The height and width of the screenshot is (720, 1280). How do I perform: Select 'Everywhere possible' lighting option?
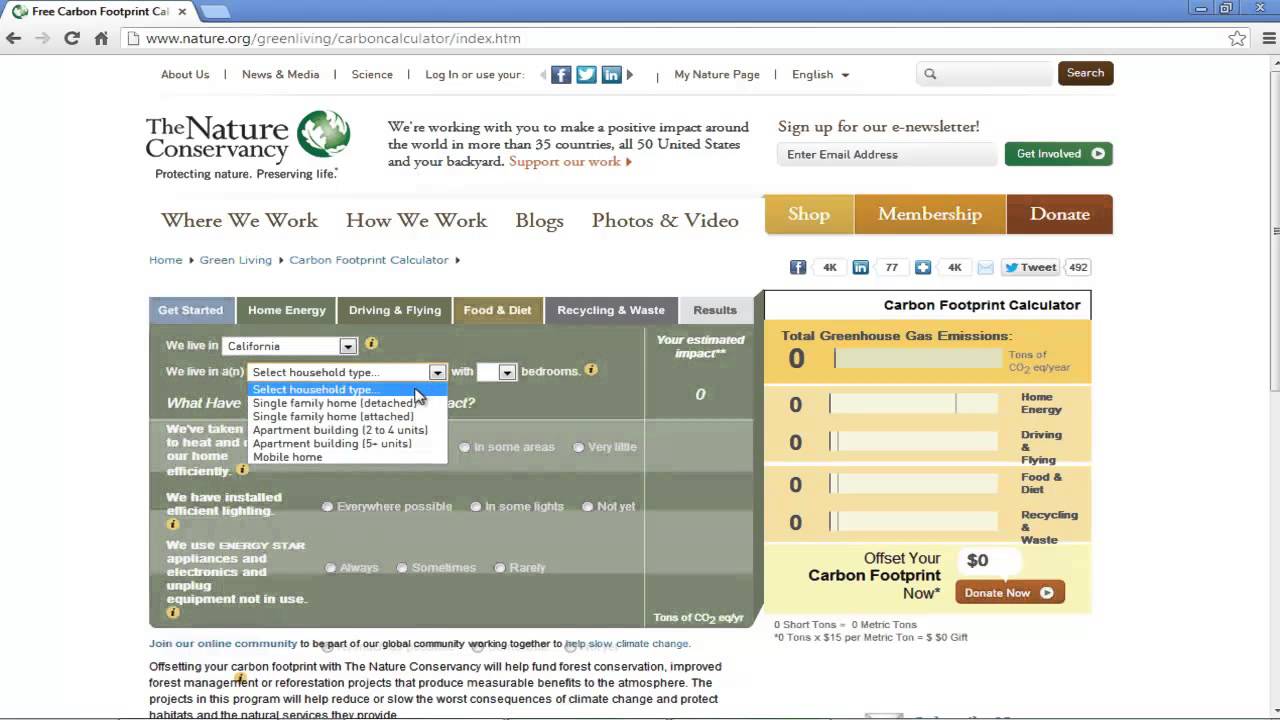(x=327, y=506)
